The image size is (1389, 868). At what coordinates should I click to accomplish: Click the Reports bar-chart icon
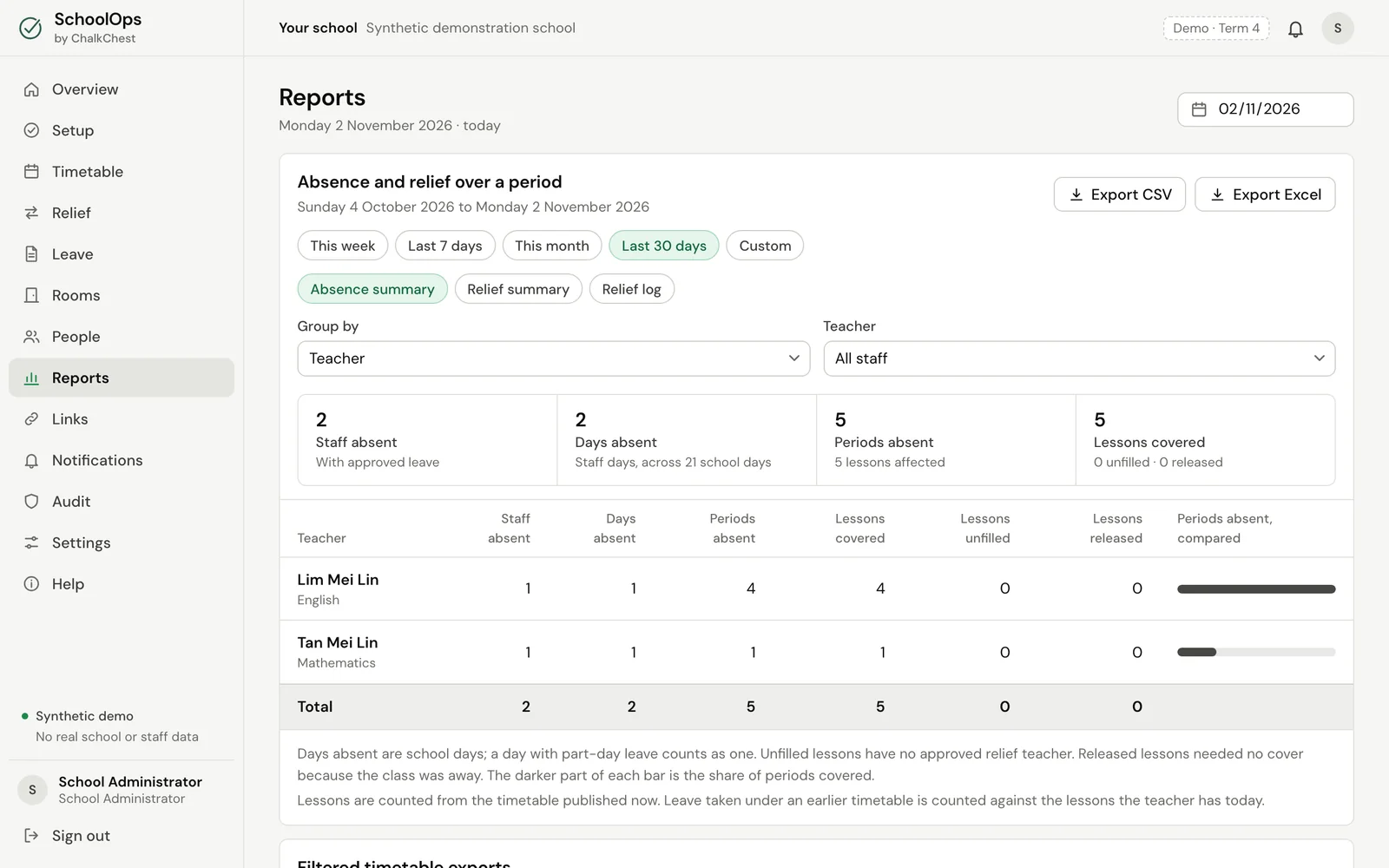(x=31, y=378)
